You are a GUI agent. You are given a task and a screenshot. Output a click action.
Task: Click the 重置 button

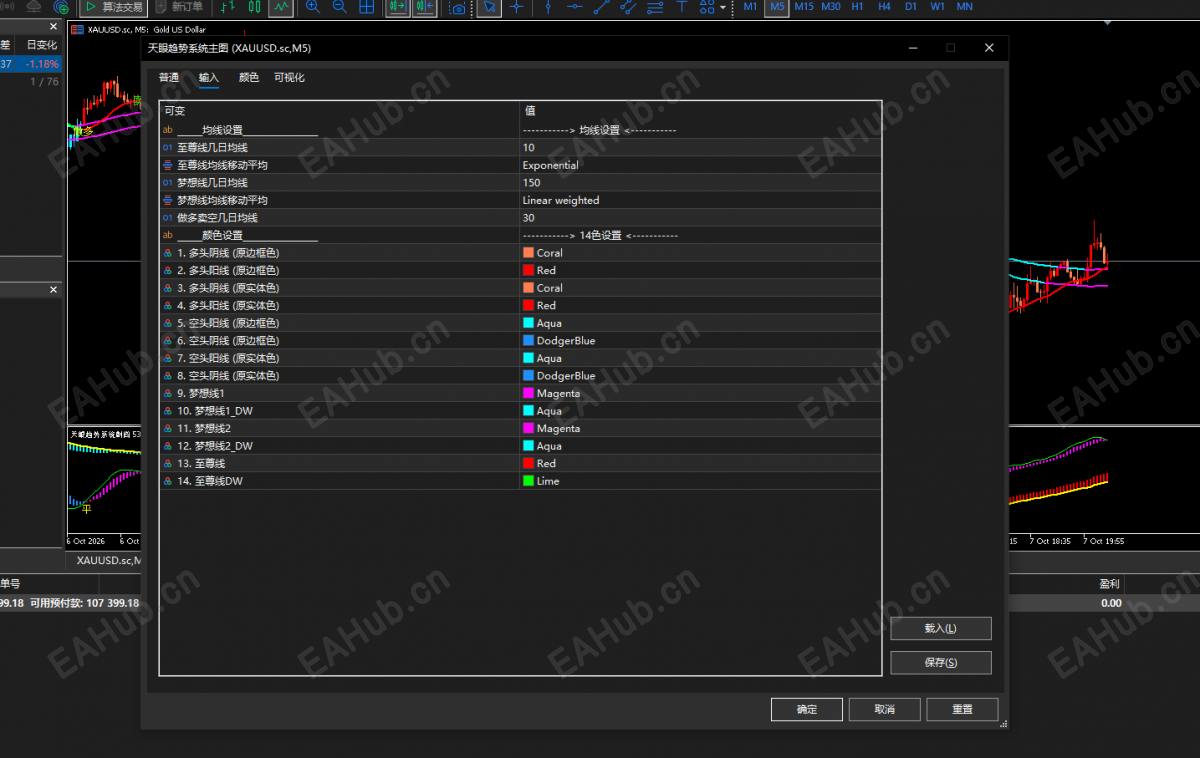[962, 709]
